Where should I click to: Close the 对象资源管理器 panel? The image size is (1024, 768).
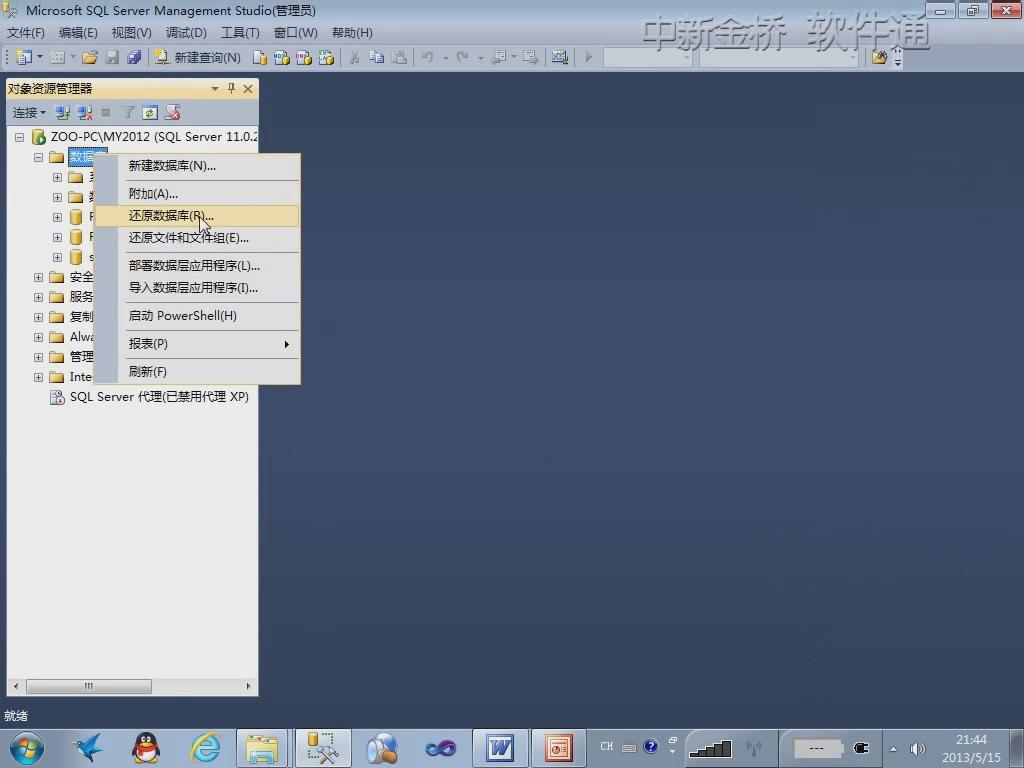pyautogui.click(x=248, y=89)
